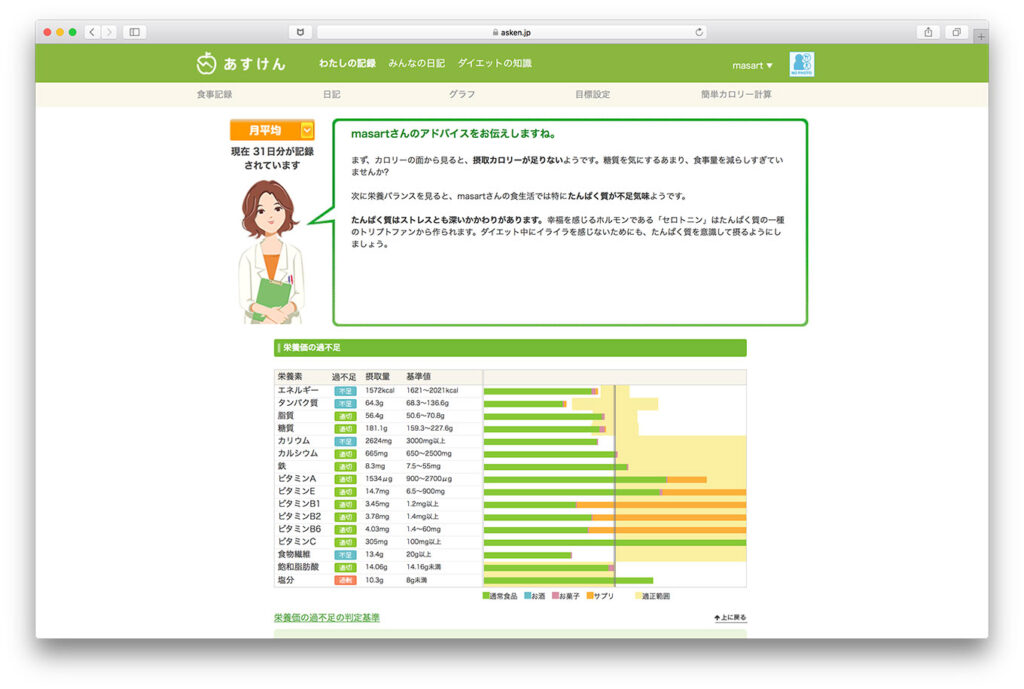The height and width of the screenshot is (689, 1024).
Task: Expand the 月平均 period dropdown
Action: [307, 130]
